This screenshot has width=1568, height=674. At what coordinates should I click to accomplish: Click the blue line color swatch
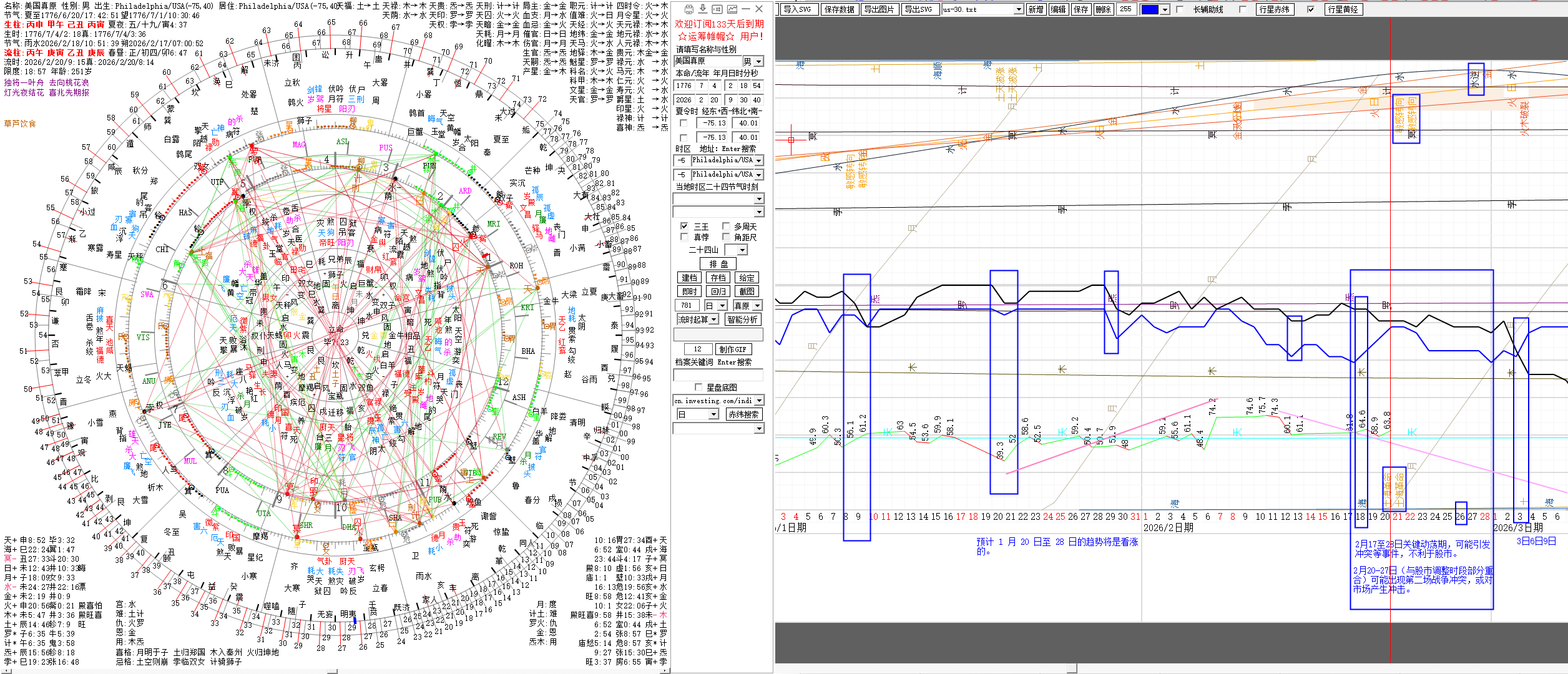[1149, 9]
